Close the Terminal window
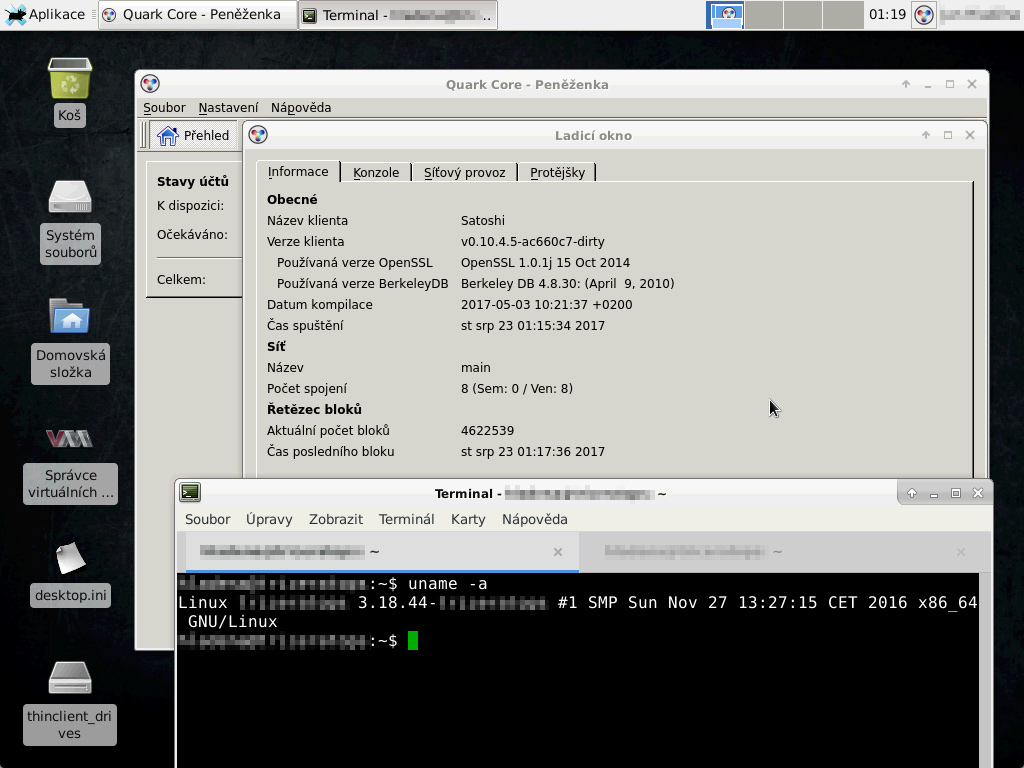Viewport: 1024px width, 768px height. tap(978, 493)
